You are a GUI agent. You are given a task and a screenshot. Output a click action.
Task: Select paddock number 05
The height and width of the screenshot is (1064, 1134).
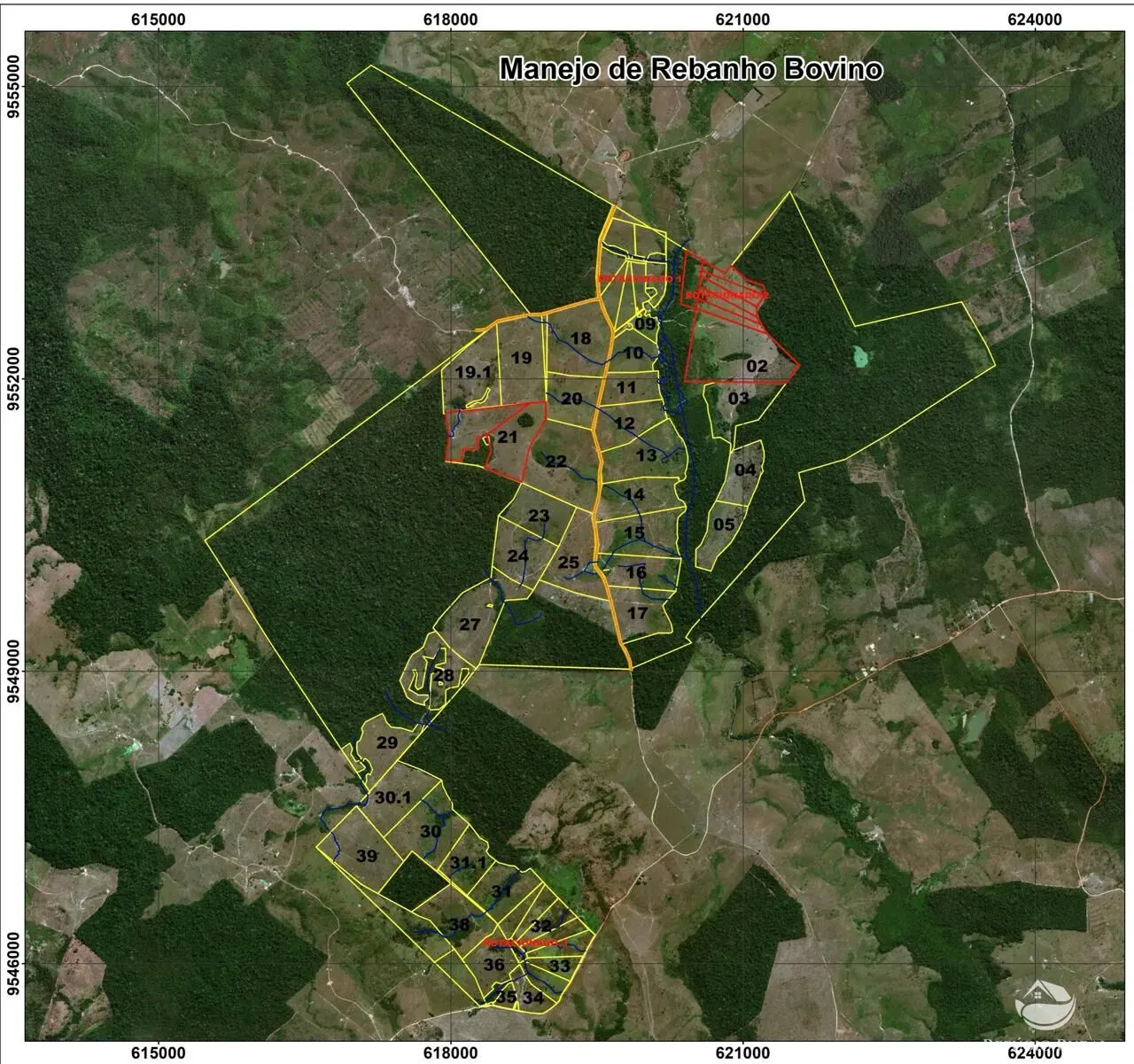(x=724, y=524)
